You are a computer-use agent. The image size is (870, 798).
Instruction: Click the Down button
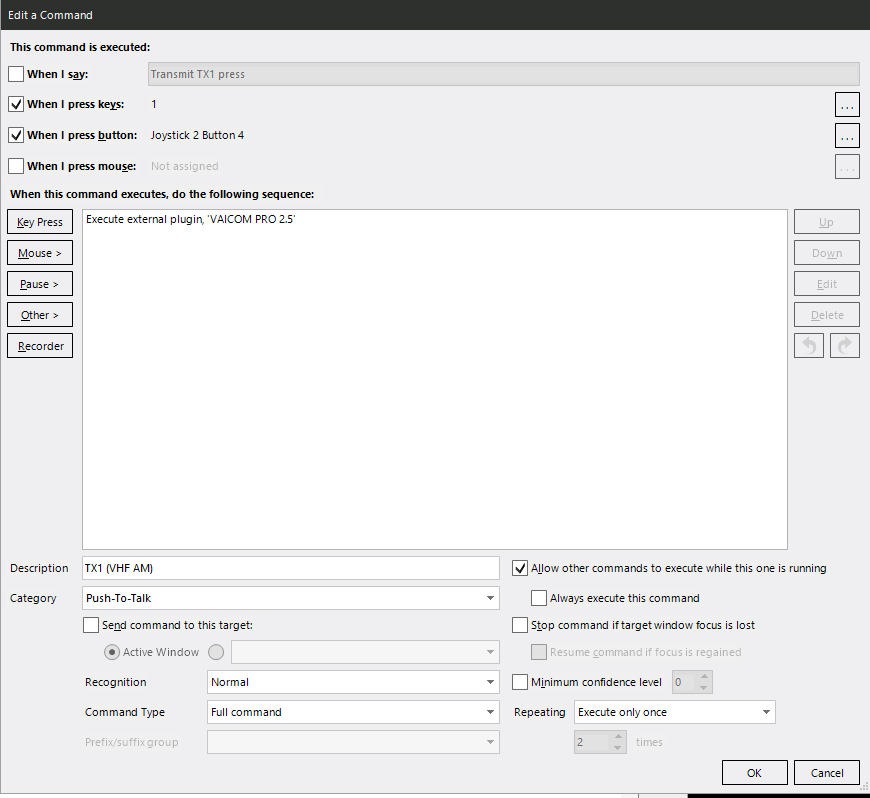point(827,253)
